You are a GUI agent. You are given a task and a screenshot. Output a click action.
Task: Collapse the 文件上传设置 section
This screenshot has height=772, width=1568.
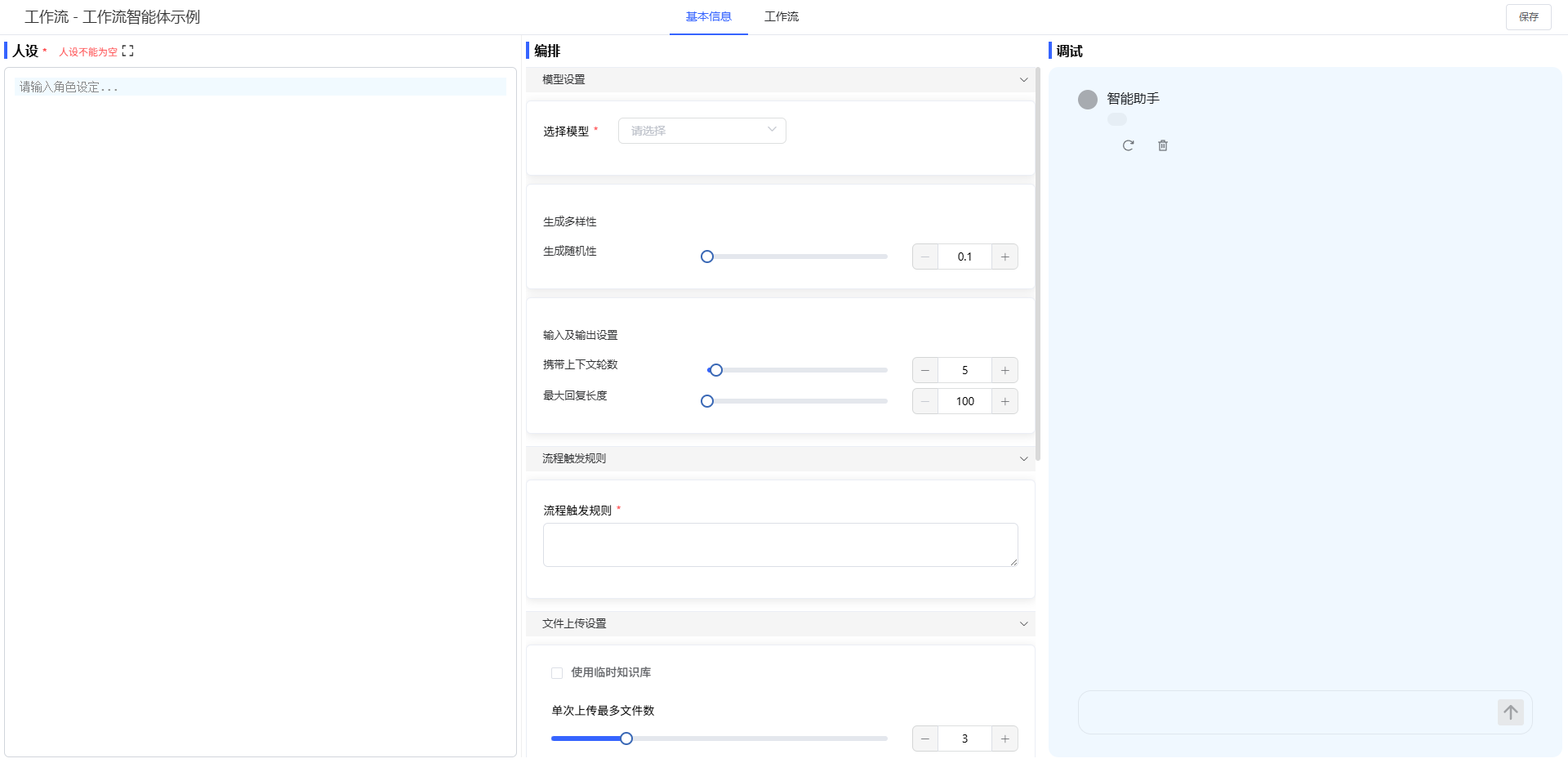click(1023, 624)
